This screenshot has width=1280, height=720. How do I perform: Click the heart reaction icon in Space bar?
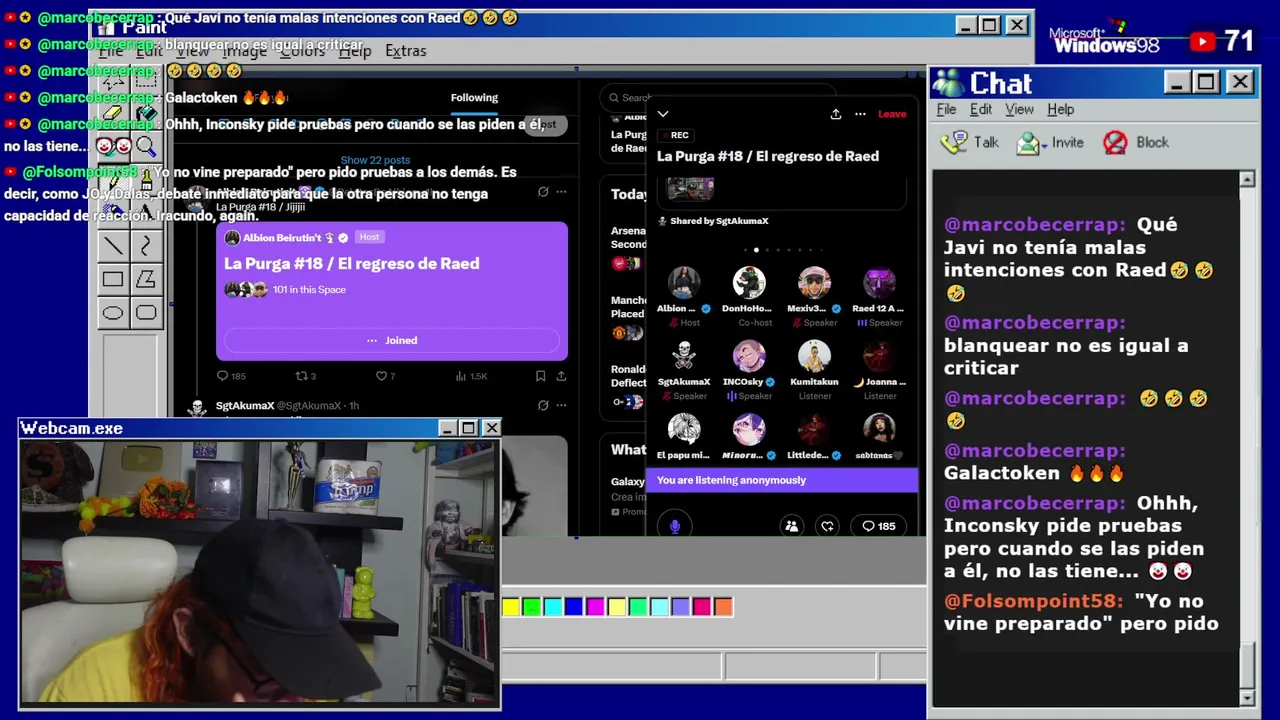click(x=827, y=526)
